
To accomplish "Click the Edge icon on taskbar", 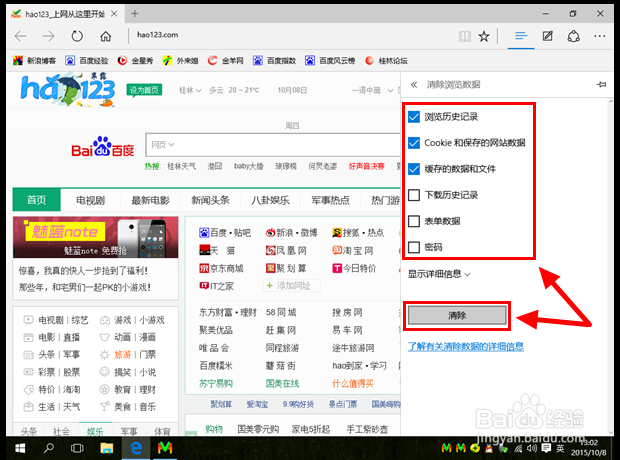I will pyautogui.click(x=136, y=448).
